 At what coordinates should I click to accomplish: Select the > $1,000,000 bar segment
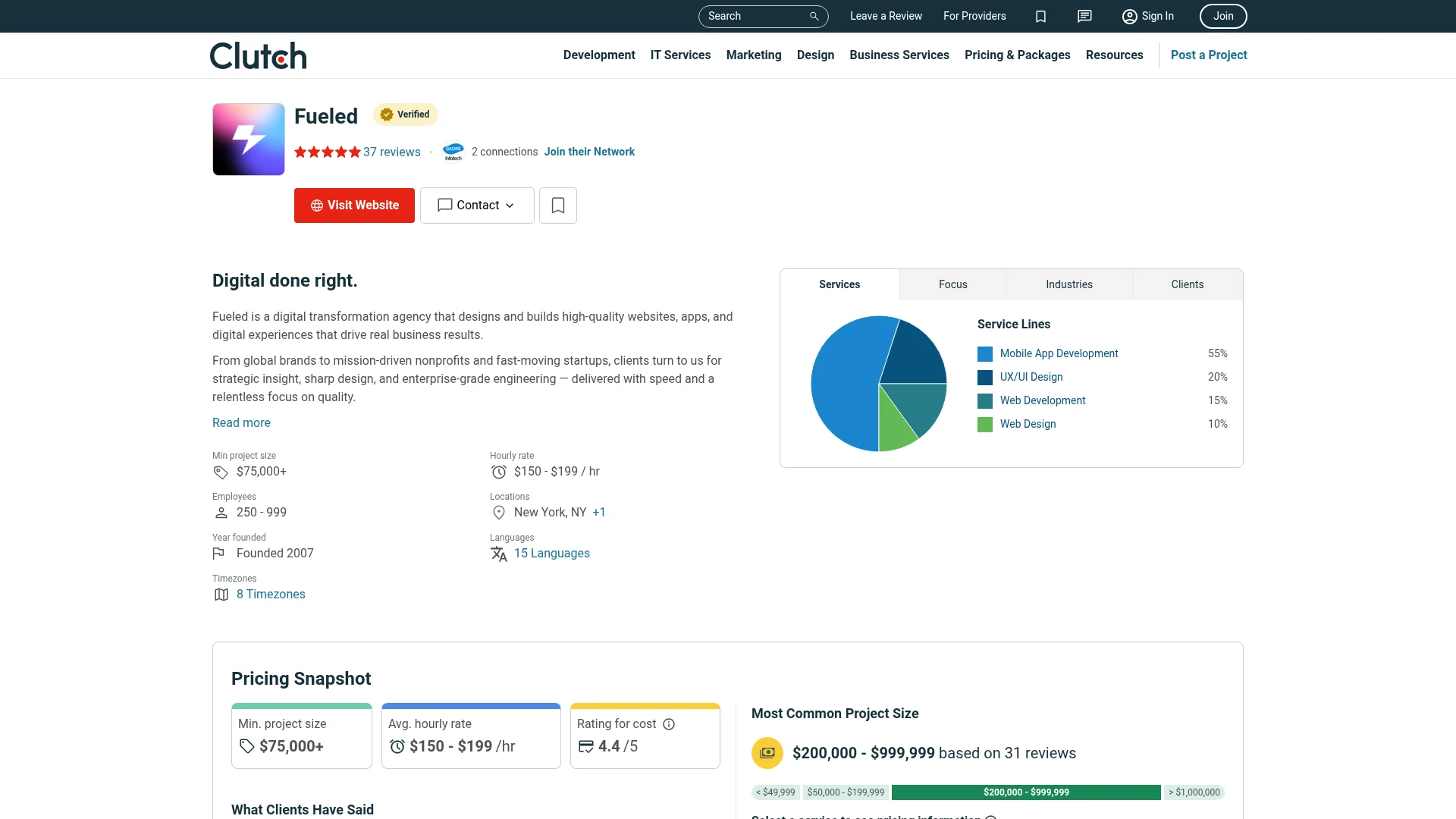point(1194,792)
